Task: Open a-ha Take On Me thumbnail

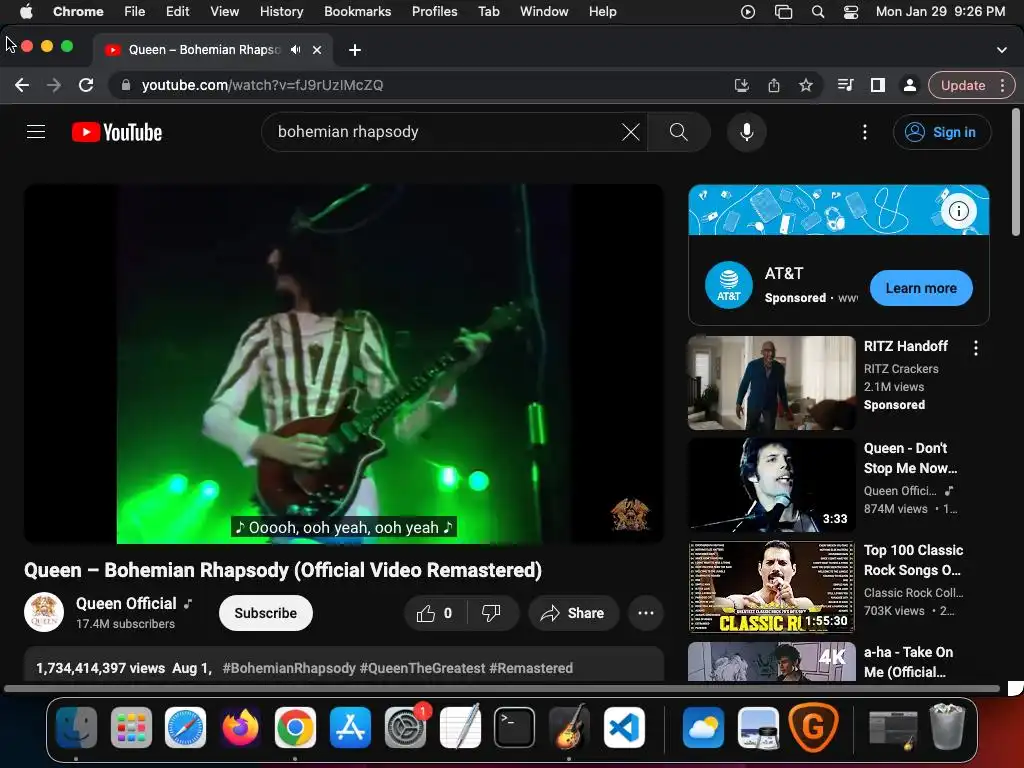Action: pyautogui.click(x=771, y=662)
